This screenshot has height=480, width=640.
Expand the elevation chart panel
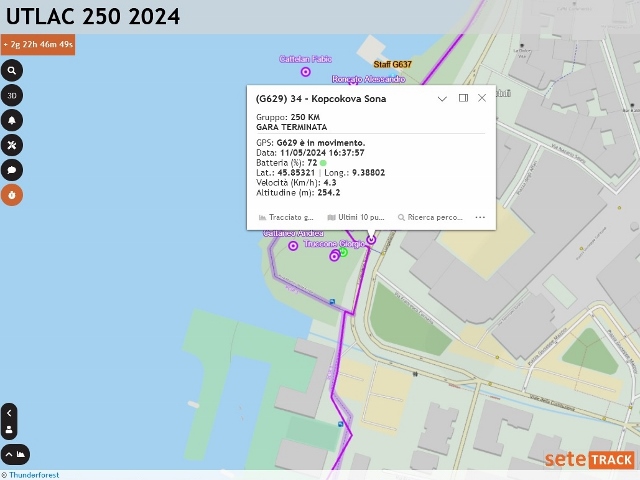pos(16,454)
